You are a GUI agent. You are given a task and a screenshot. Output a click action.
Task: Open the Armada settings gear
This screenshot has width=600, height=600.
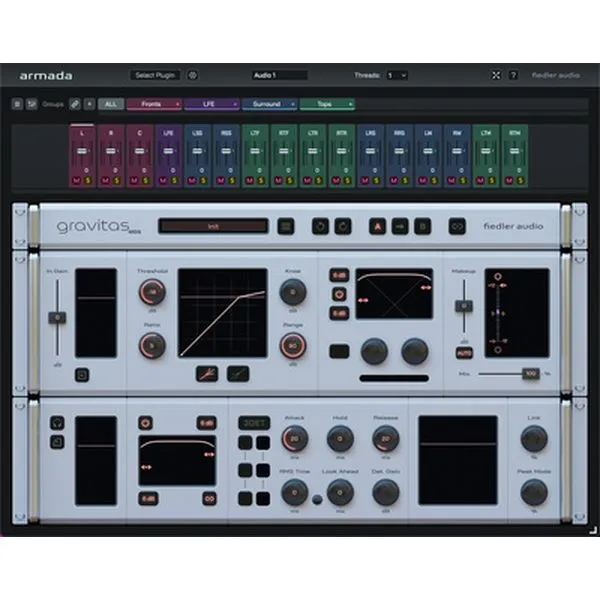[x=192, y=75]
